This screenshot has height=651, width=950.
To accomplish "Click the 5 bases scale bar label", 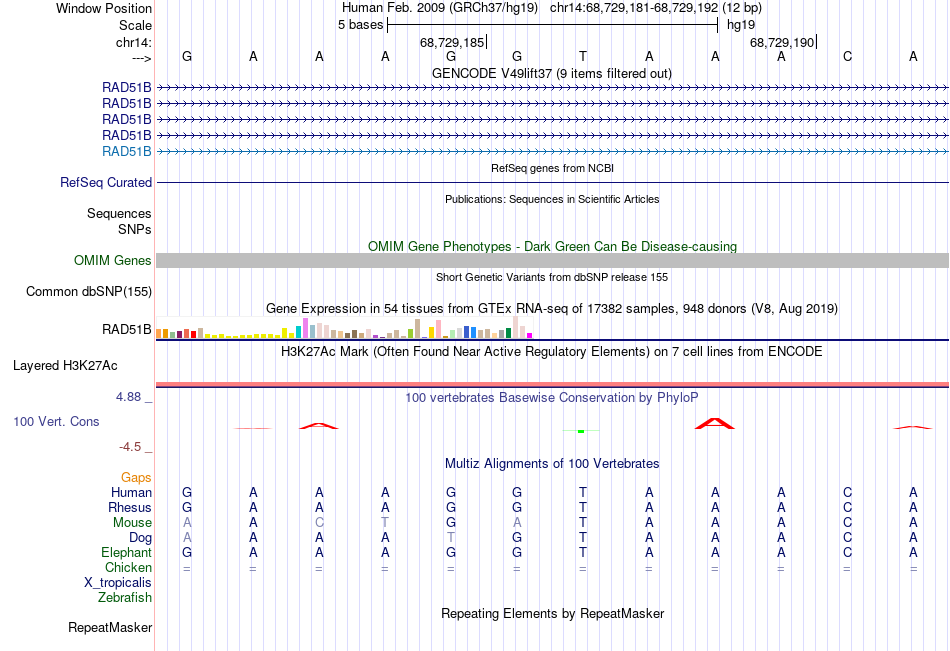I will click(x=360, y=25).
